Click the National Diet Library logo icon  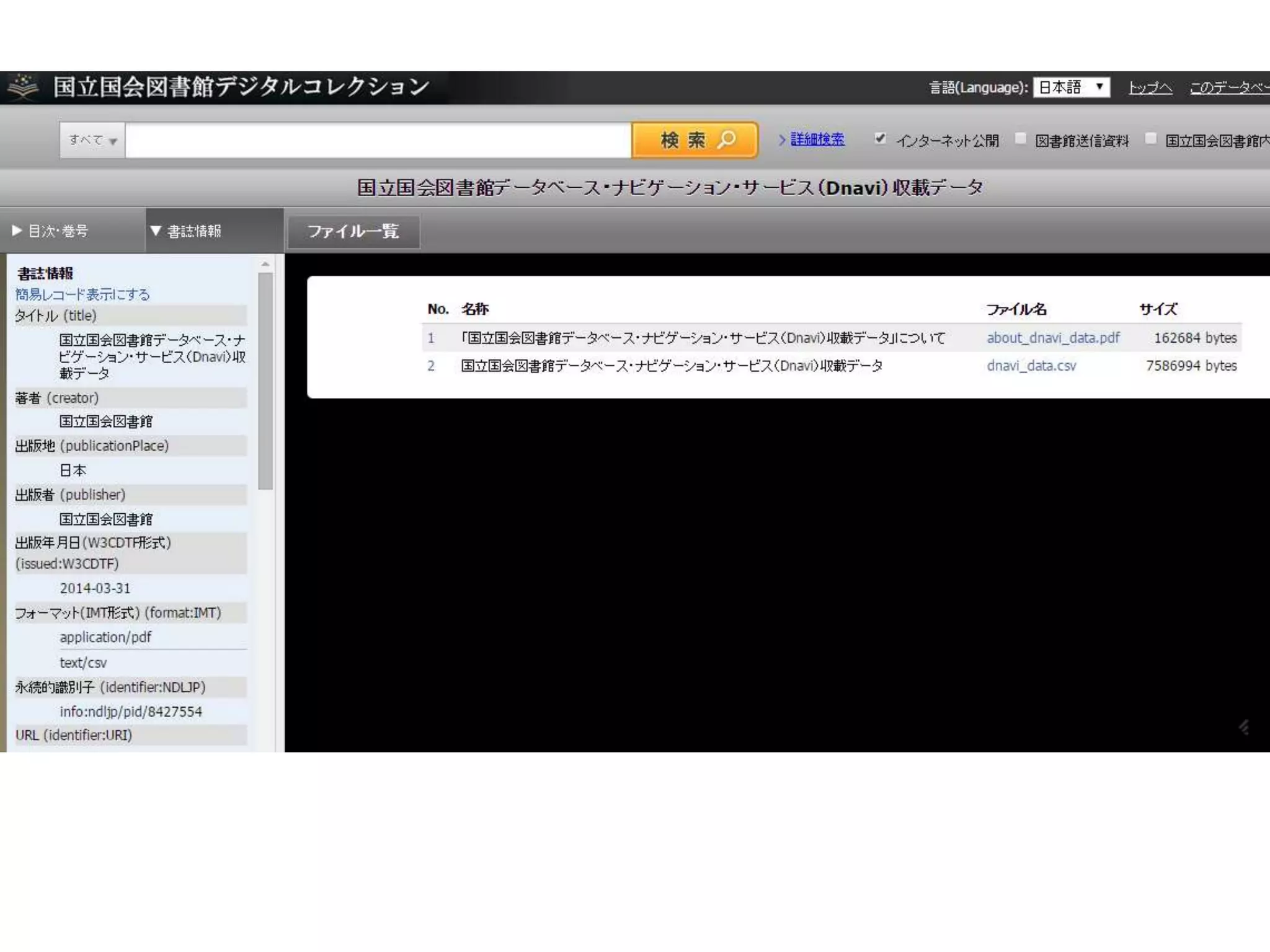24,87
